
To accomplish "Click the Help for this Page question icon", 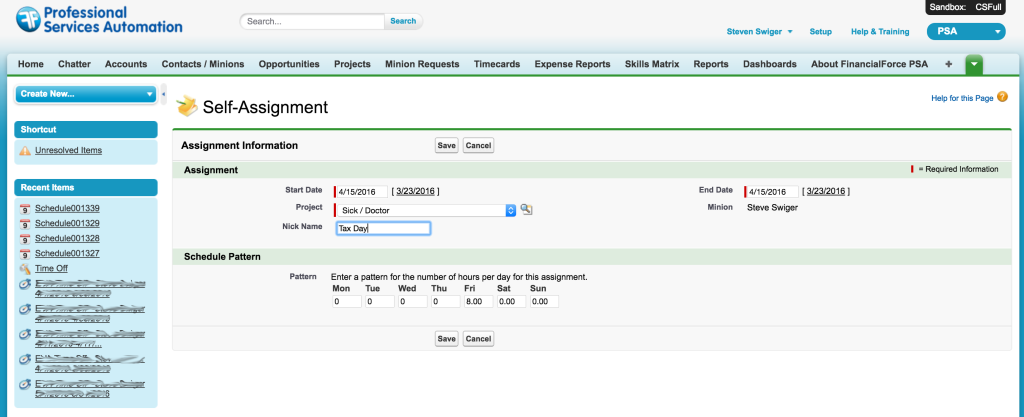I will pyautogui.click(x=1002, y=97).
